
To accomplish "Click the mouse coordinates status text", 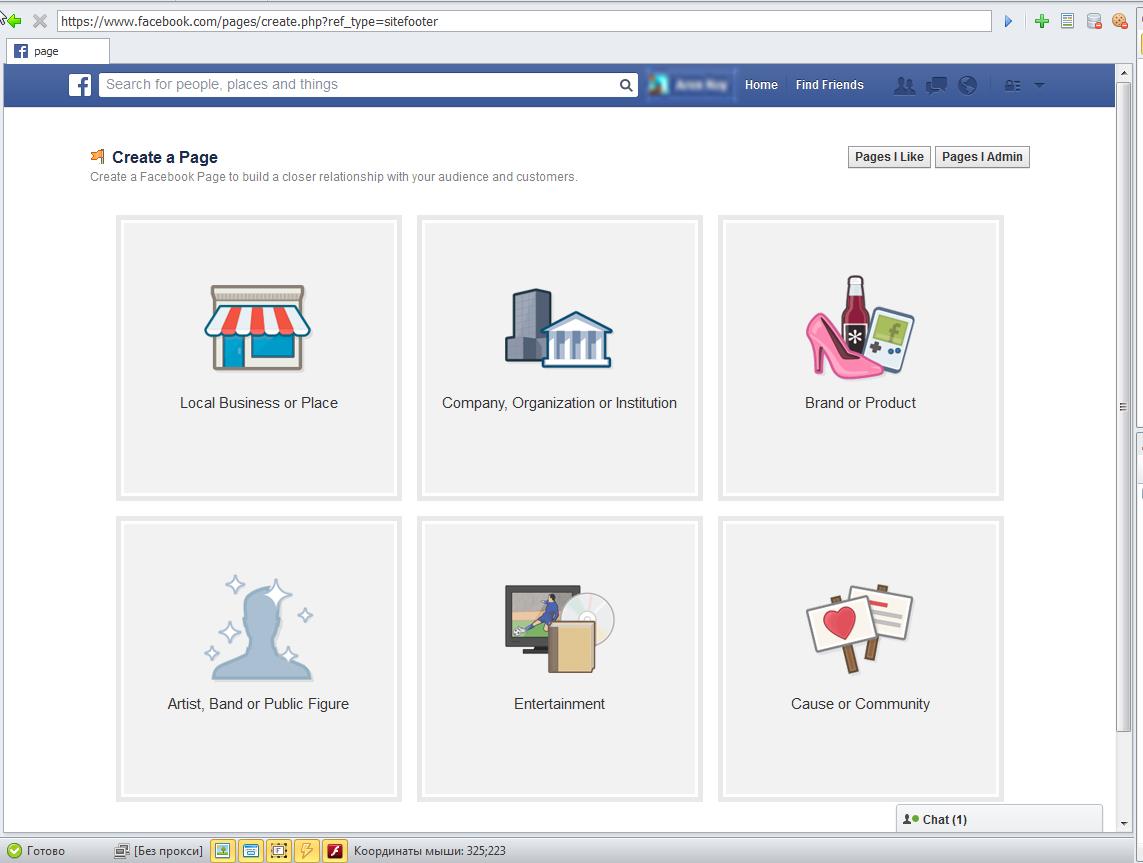I will [x=429, y=851].
